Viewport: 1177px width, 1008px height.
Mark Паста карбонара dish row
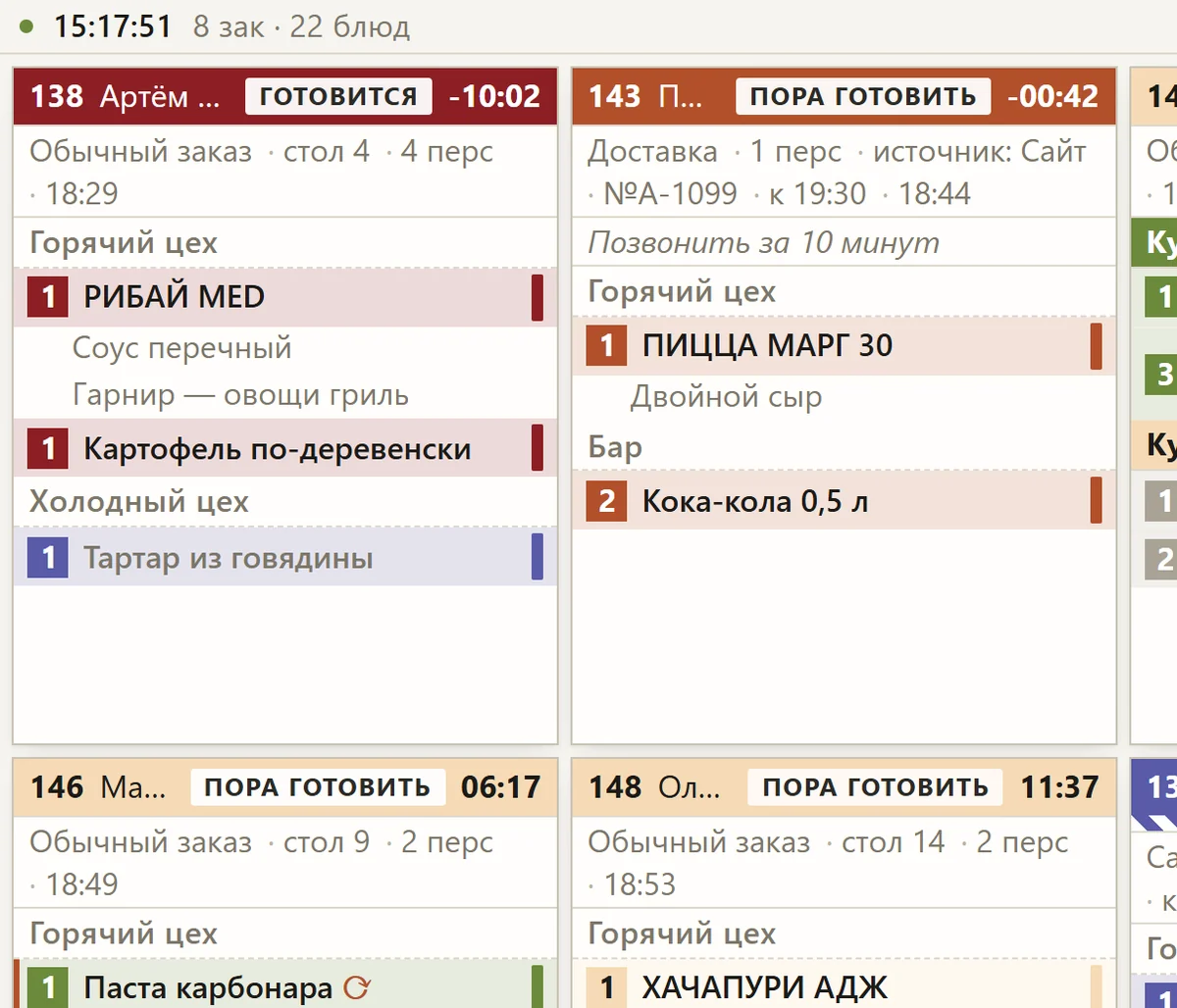[285, 983]
